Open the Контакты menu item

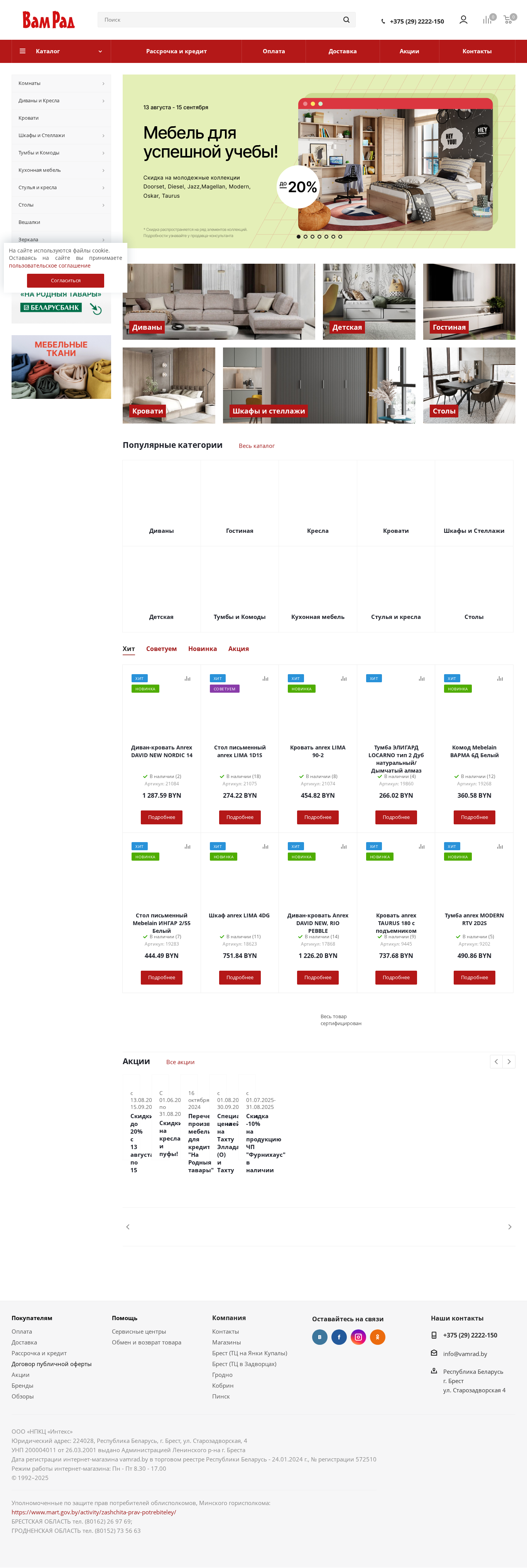point(477,51)
